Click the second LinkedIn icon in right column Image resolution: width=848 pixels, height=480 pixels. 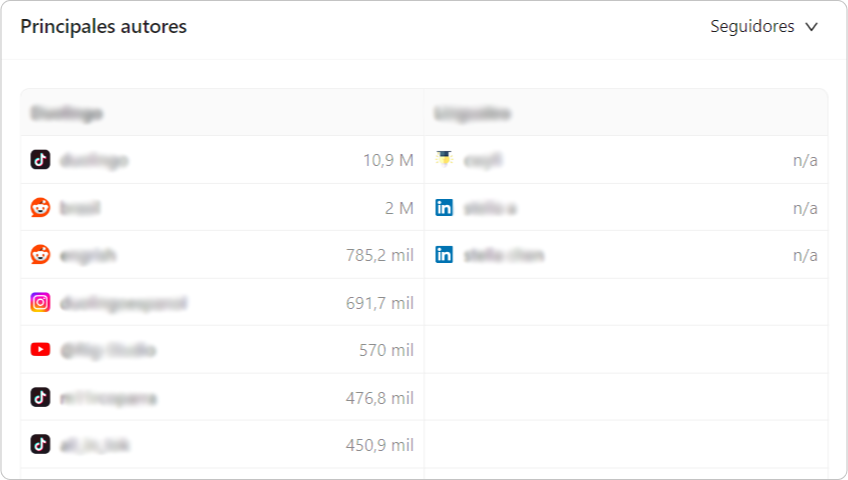pyautogui.click(x=444, y=255)
